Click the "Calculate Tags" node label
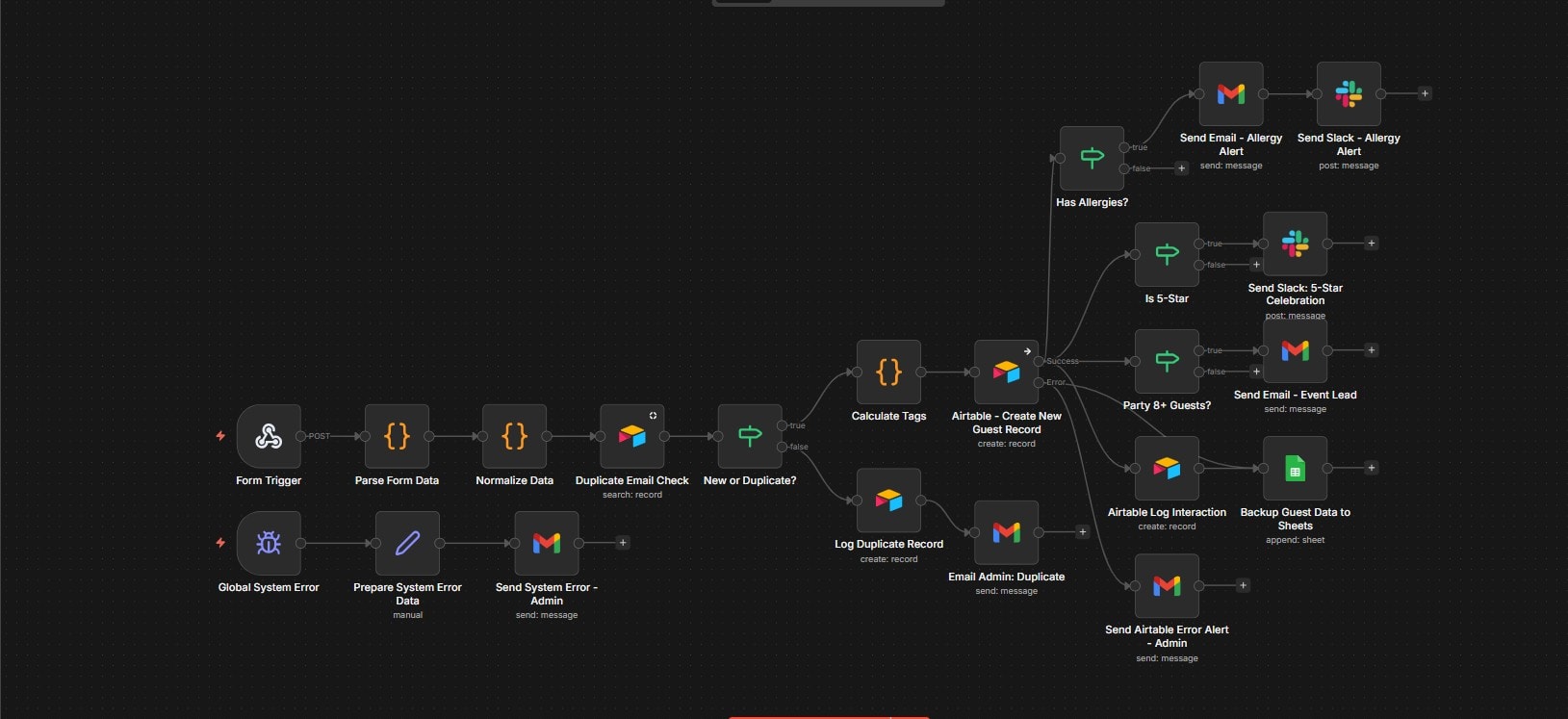Viewport: 1568px width, 719px height. pyautogui.click(x=888, y=416)
